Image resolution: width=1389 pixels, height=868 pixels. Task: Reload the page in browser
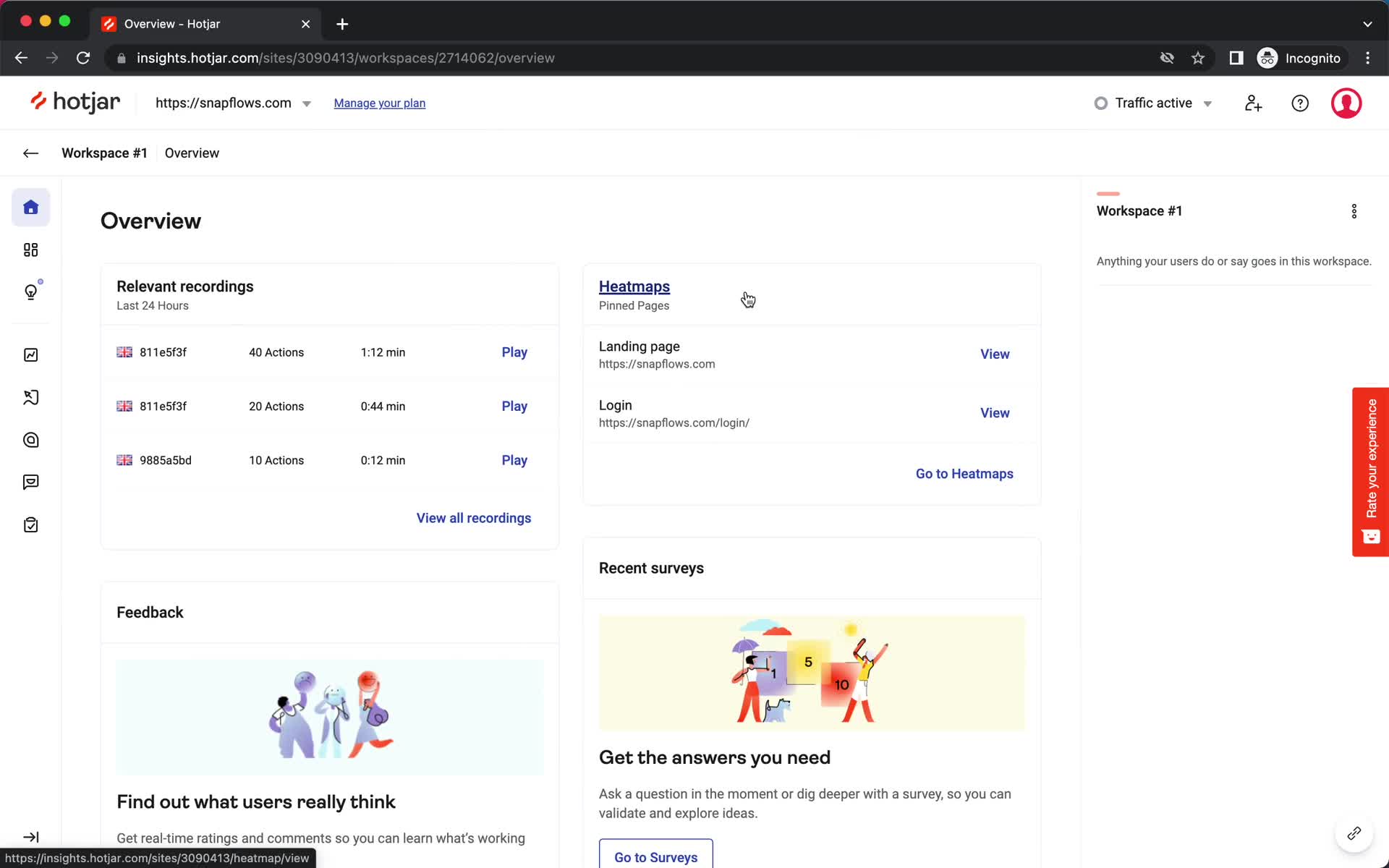tap(83, 58)
